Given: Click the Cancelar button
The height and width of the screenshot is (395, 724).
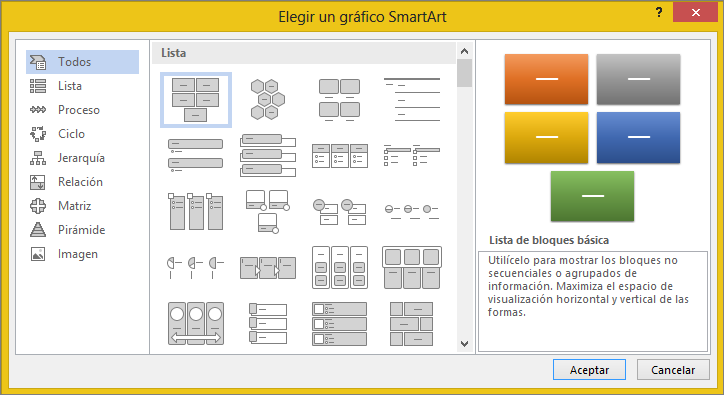Looking at the screenshot, I should pyautogui.click(x=673, y=370).
